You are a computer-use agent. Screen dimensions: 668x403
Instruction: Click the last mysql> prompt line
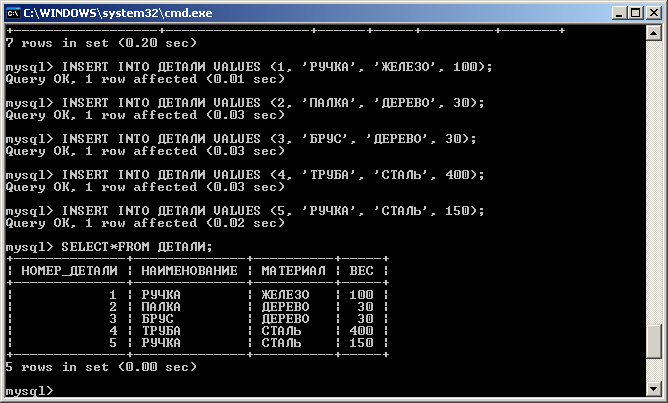pyautogui.click(x=29, y=391)
